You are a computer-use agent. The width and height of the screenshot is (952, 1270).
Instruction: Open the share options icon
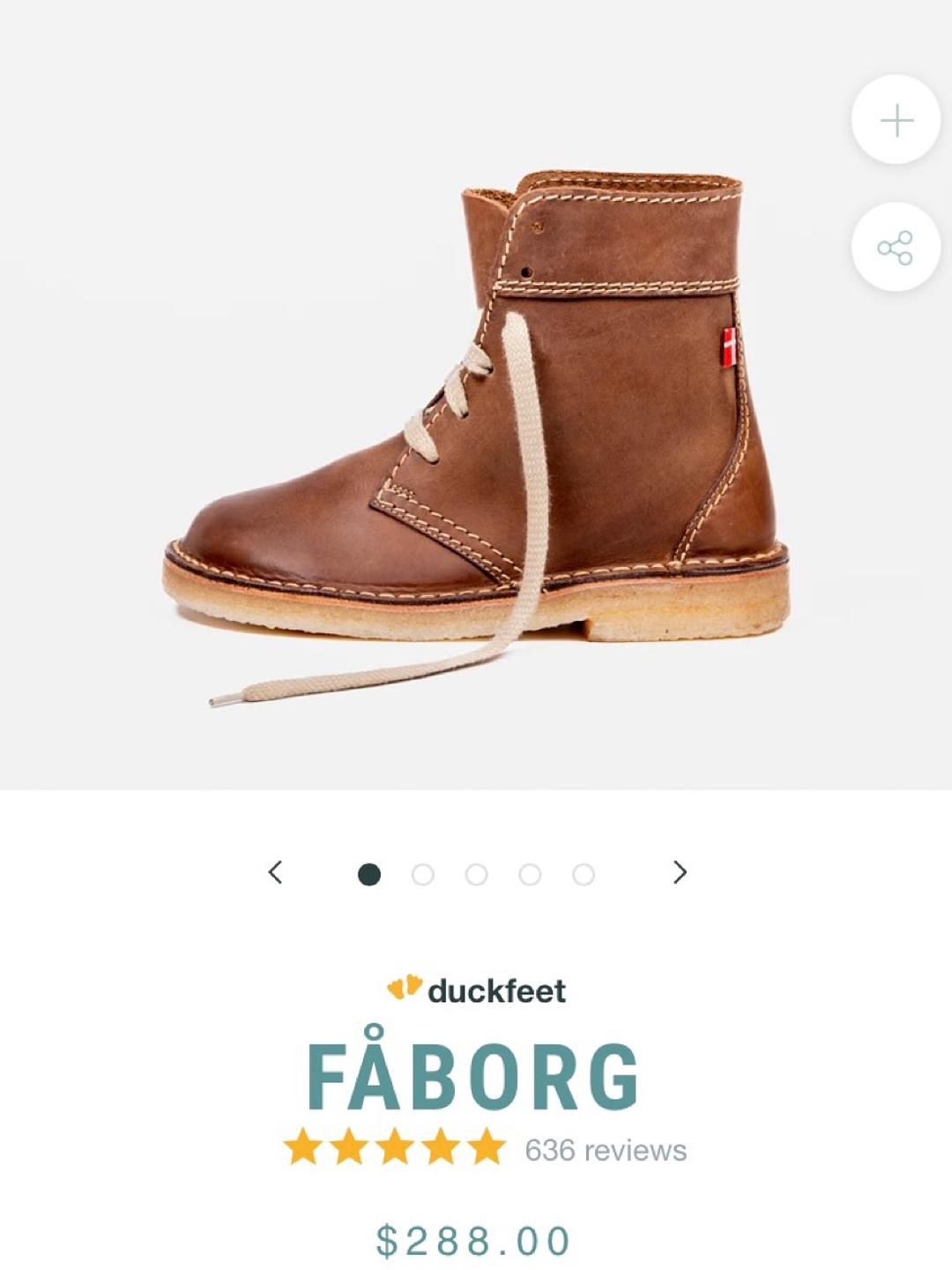896,248
